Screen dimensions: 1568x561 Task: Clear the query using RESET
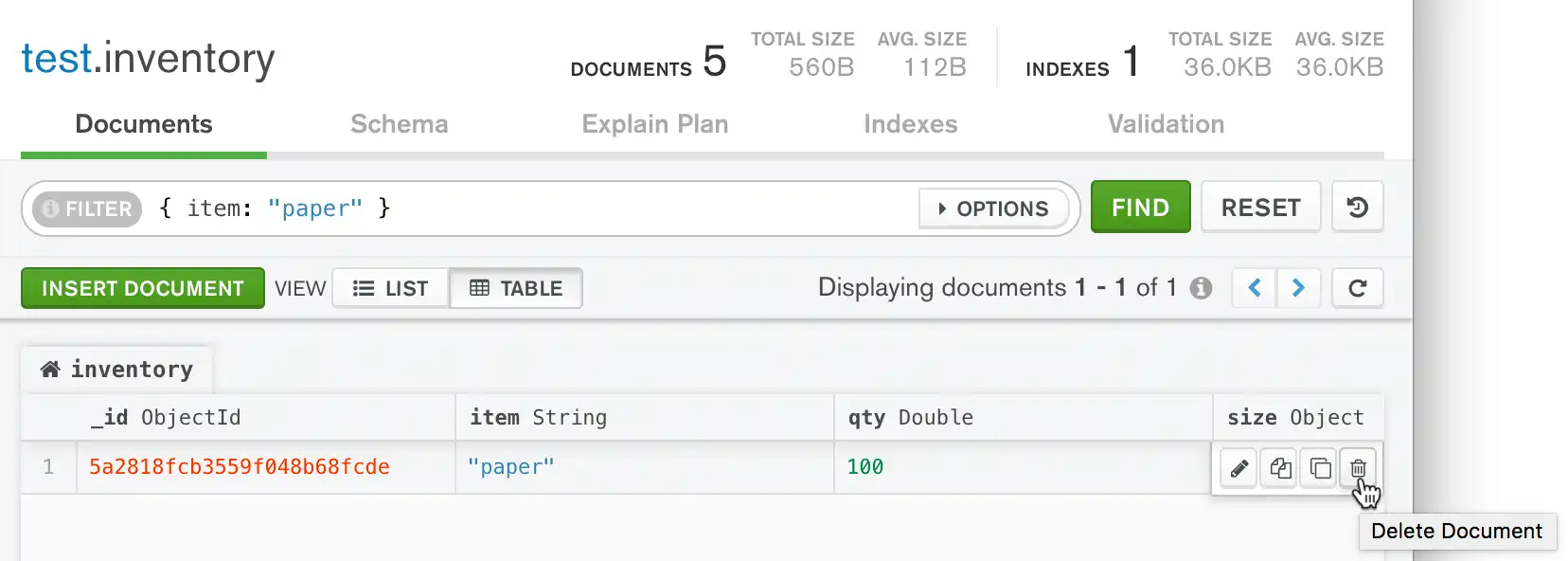pos(1260,207)
